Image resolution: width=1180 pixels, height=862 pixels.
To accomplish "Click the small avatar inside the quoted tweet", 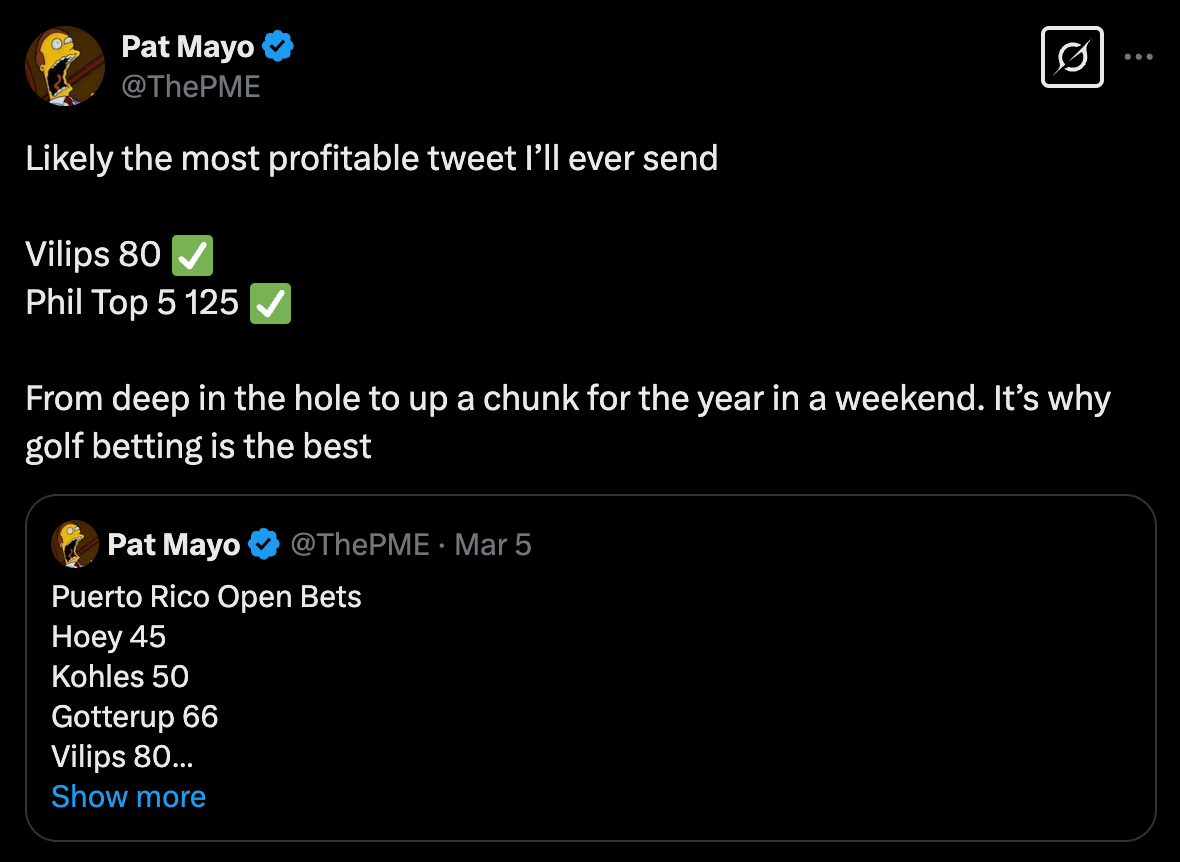I will tap(75, 545).
